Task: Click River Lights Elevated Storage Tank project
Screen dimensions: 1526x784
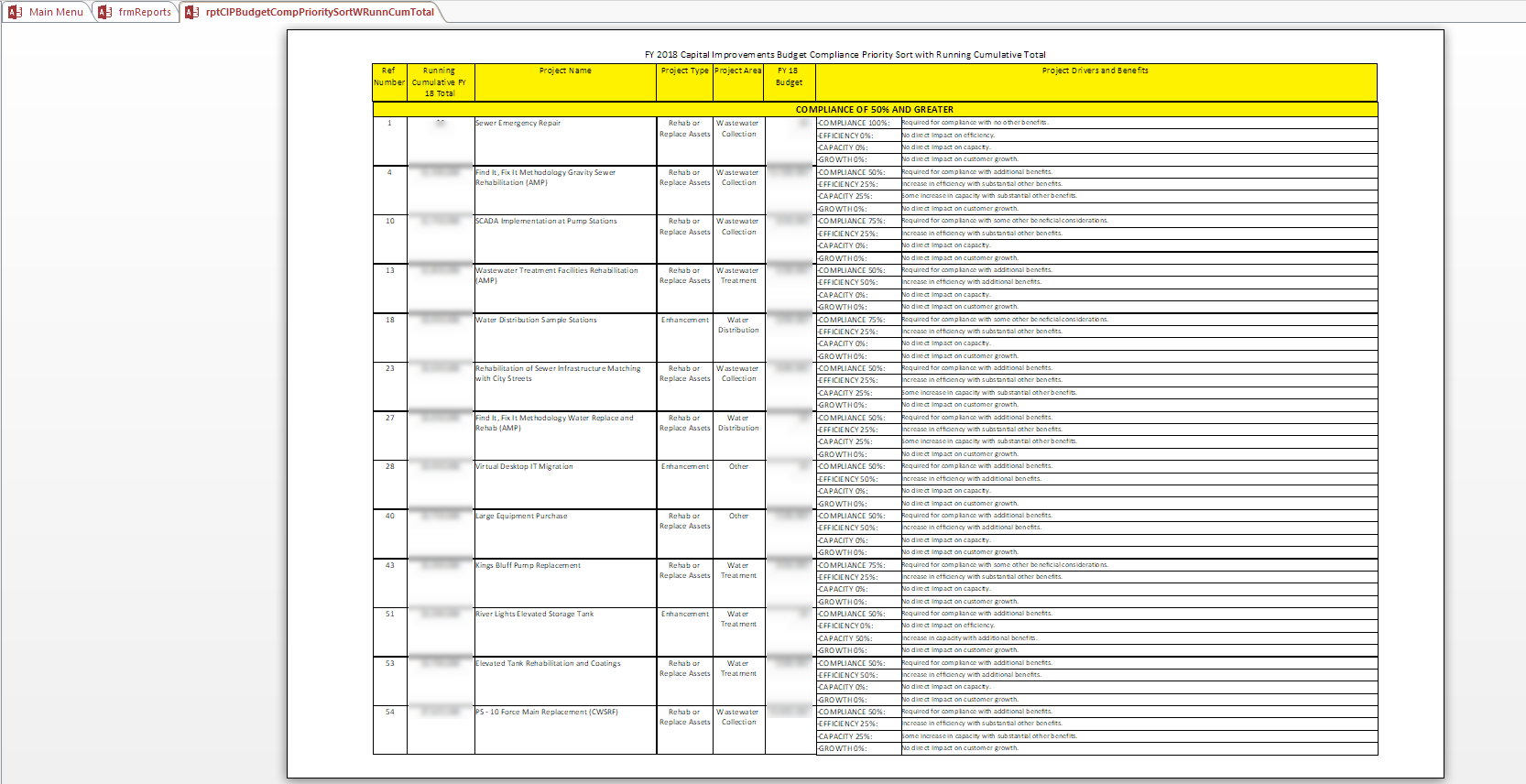Action: click(x=534, y=614)
